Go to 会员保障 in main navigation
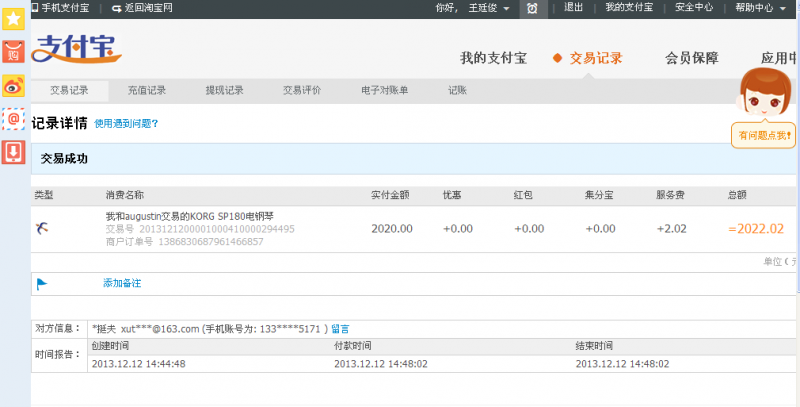Image resolution: width=800 pixels, height=407 pixels. (691, 58)
